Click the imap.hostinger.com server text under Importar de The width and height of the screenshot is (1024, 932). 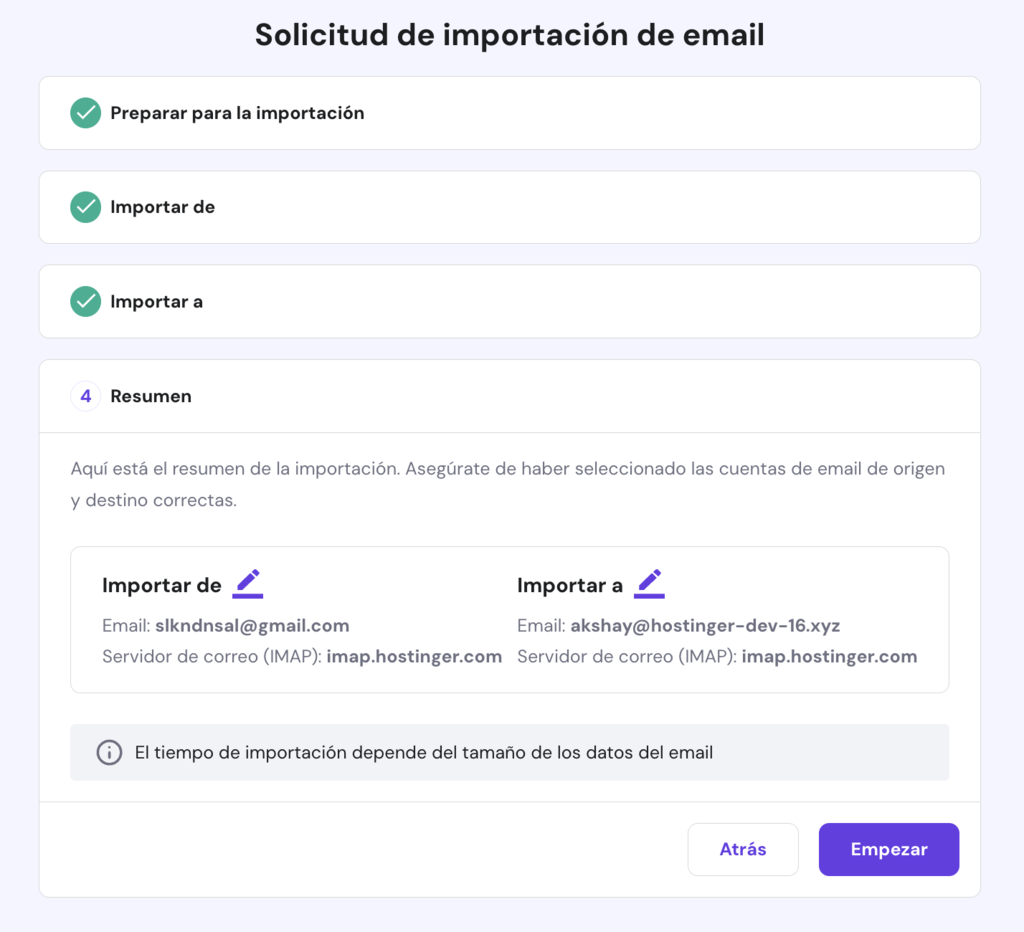pos(414,656)
